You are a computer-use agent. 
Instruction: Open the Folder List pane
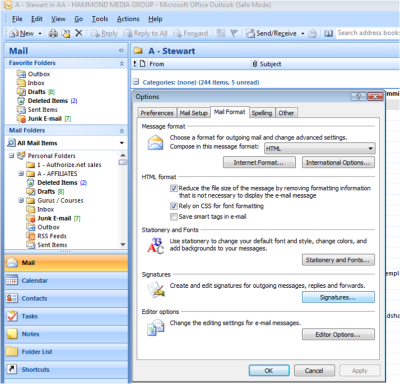click(66, 352)
